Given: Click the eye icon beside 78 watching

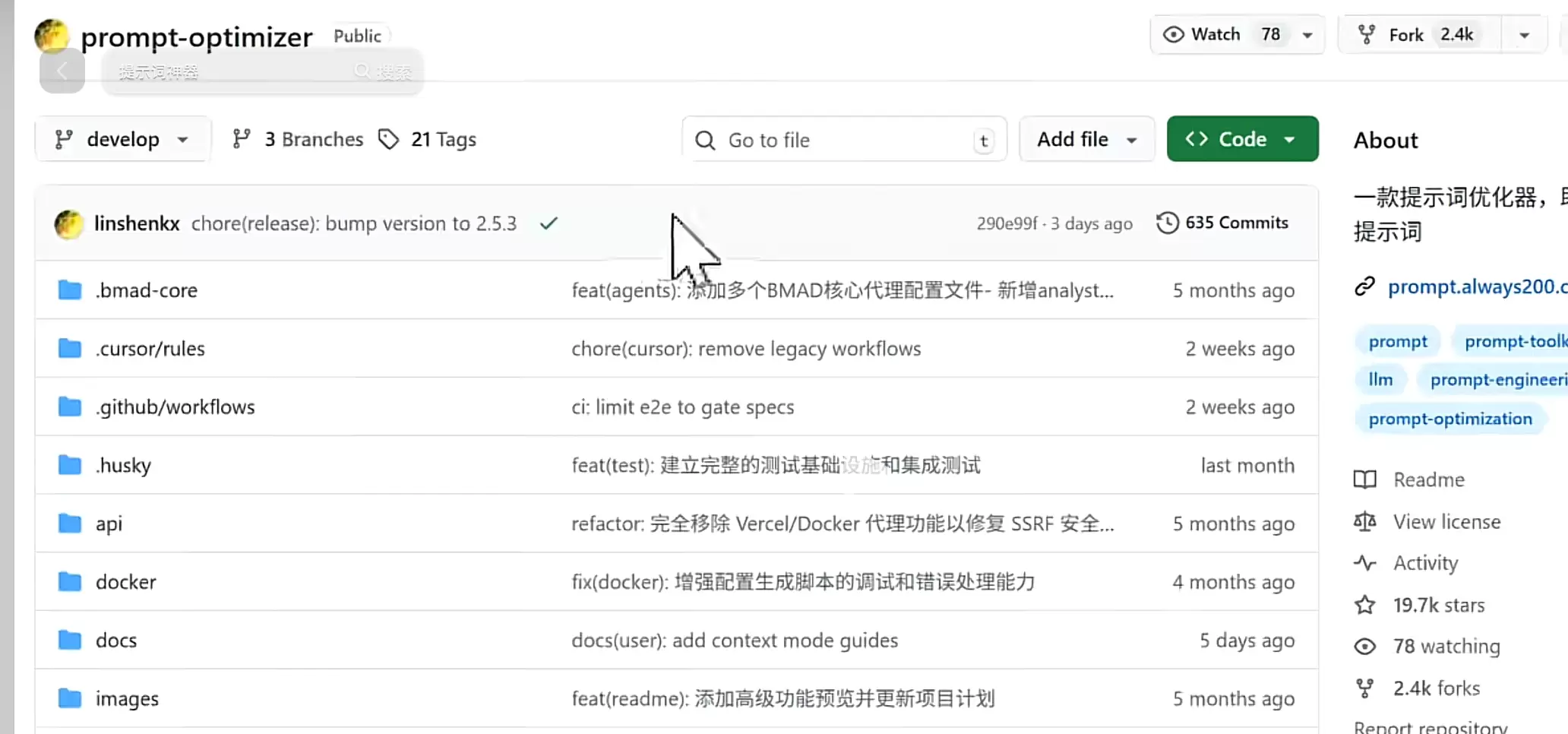Looking at the screenshot, I should pos(1364,646).
